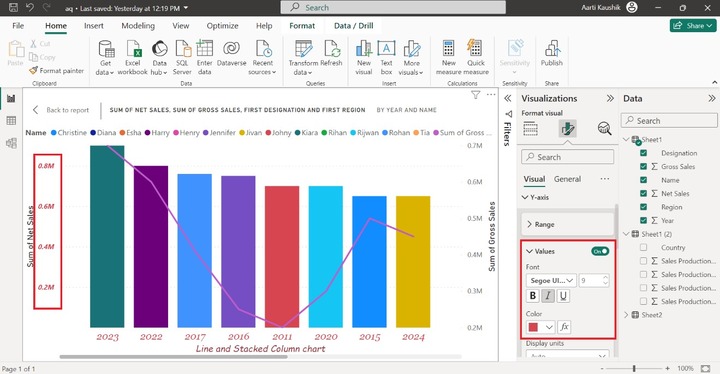
Task: Check the Country field
Action: tap(643, 247)
